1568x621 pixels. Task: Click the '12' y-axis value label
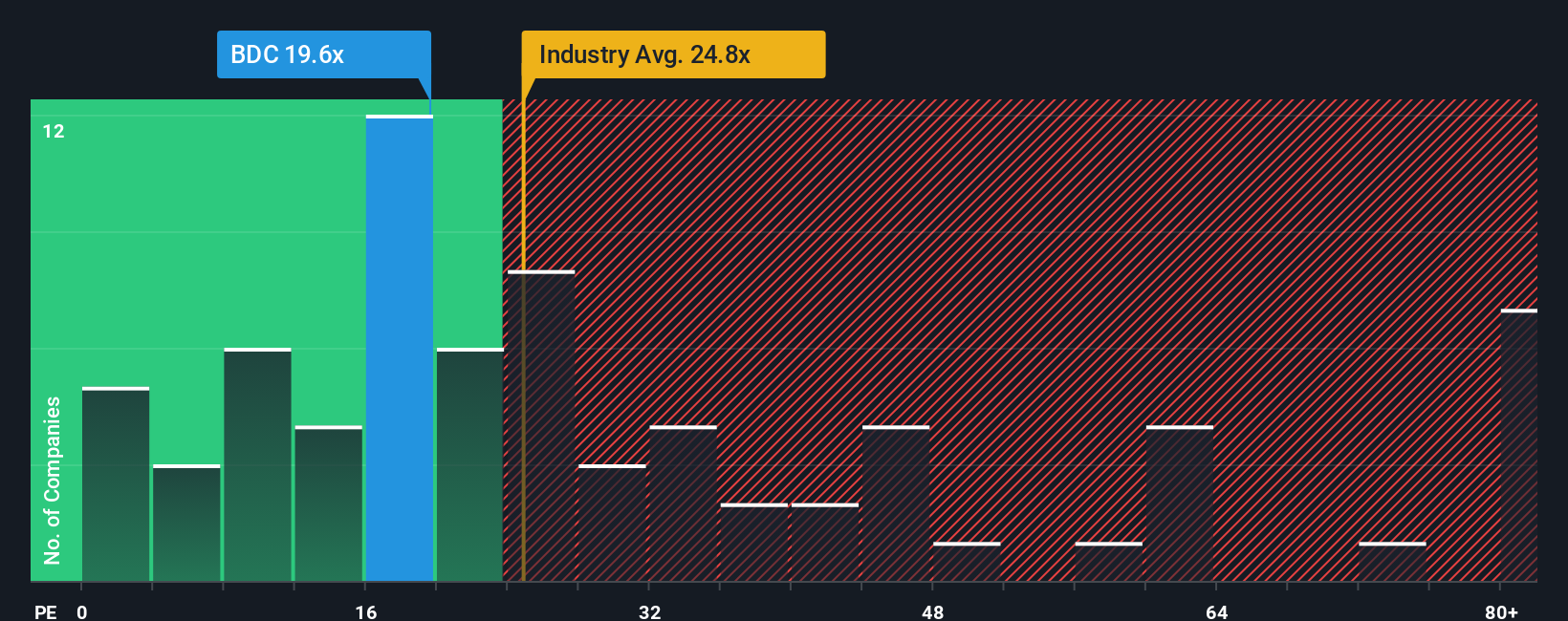click(54, 132)
